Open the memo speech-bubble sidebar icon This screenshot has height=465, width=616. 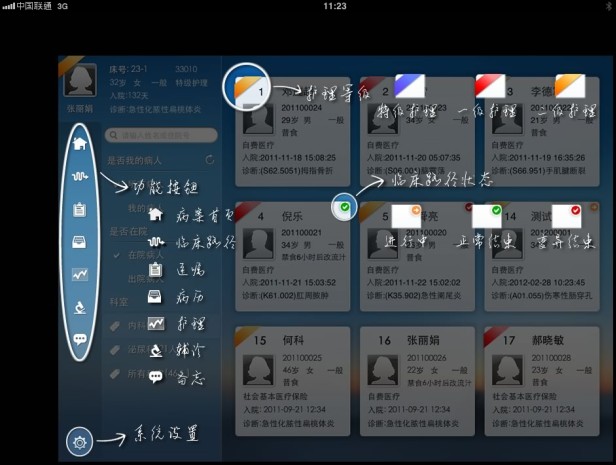coord(80,339)
